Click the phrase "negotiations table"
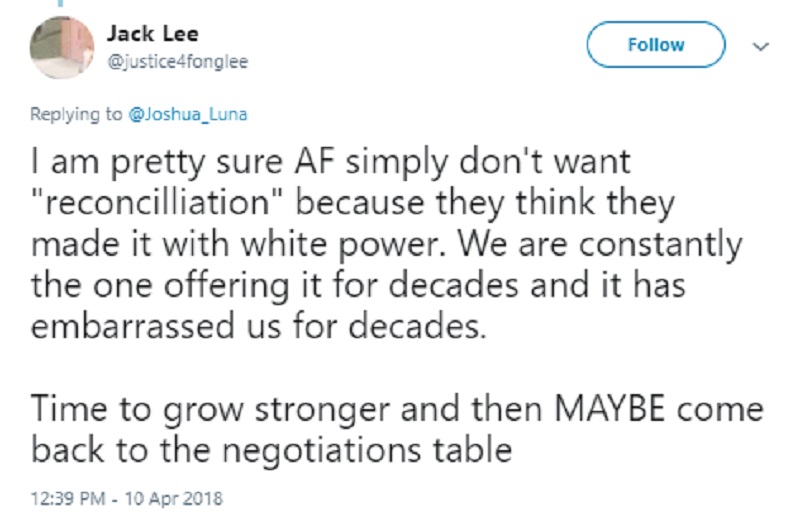 (367, 451)
